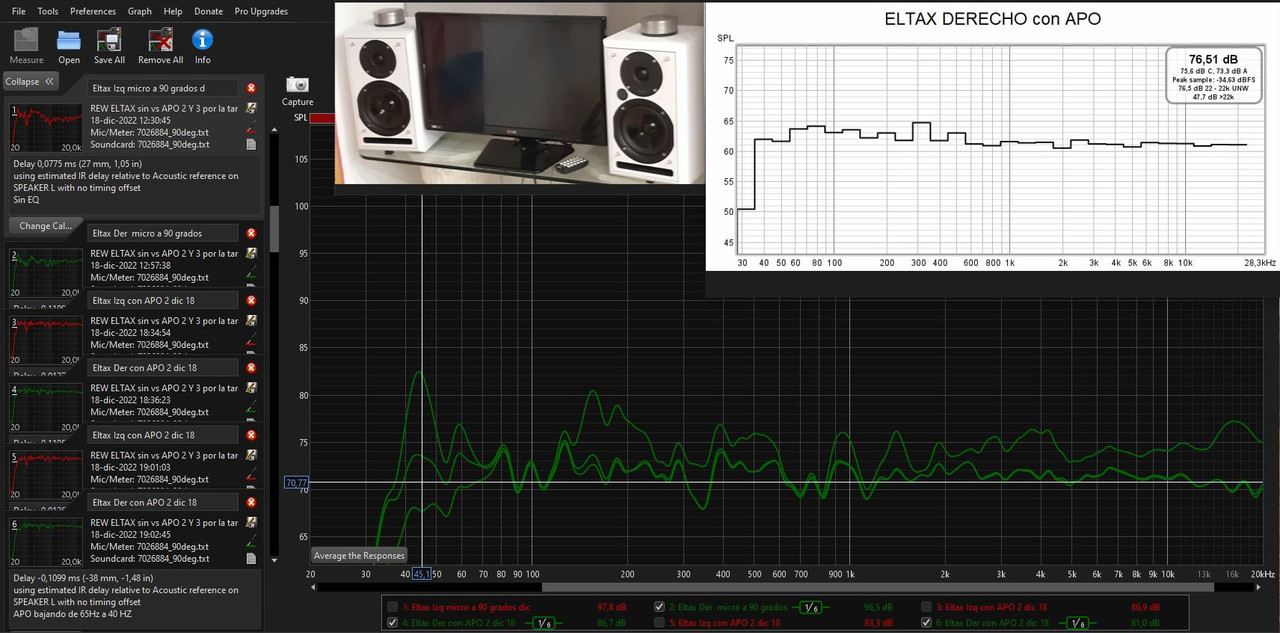Open the Graph menu

[140, 11]
